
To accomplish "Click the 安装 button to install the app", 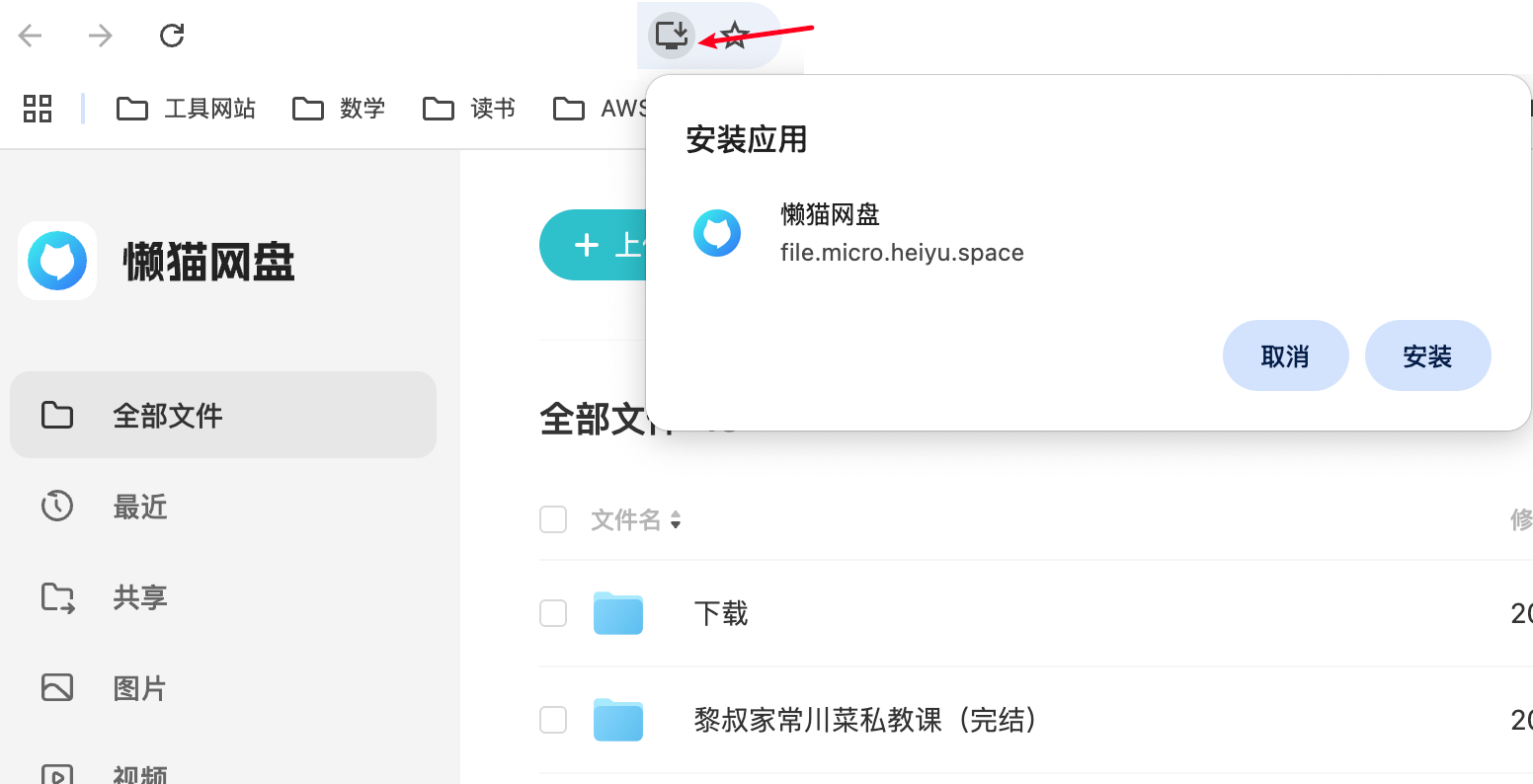I will tap(1427, 355).
